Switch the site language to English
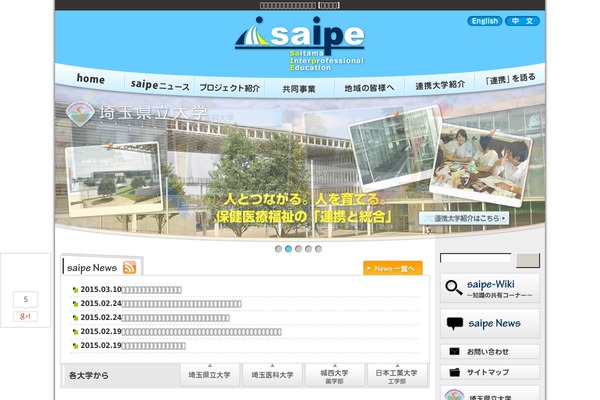600x400 pixels. point(484,21)
